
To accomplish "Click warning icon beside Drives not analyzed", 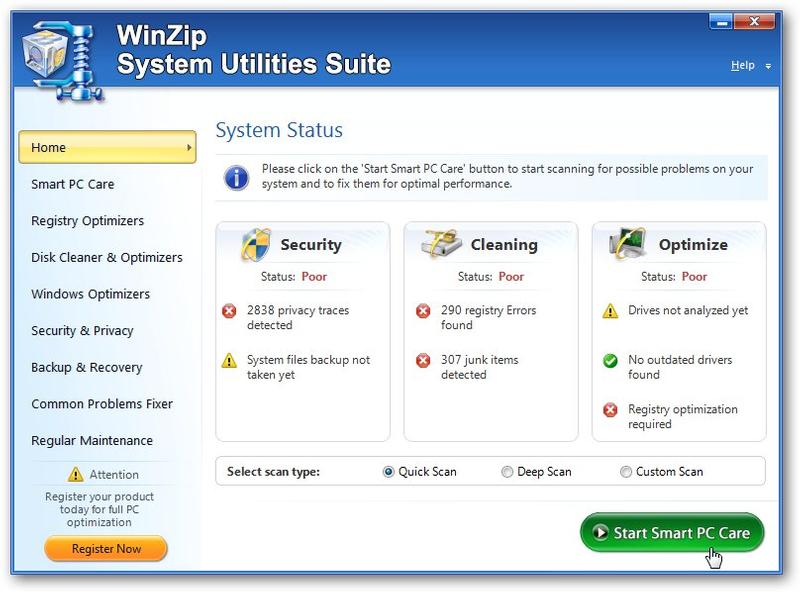I will point(610,310).
